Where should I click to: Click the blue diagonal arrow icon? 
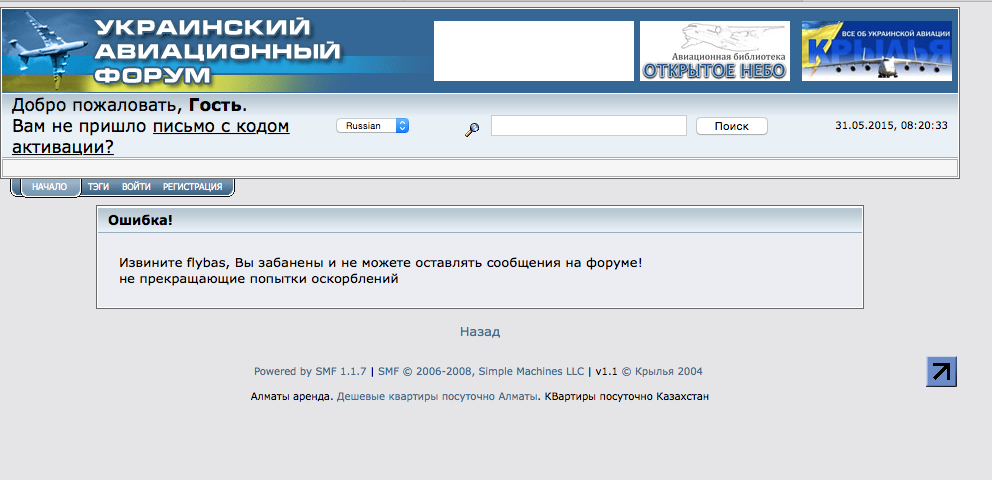pyautogui.click(x=941, y=371)
